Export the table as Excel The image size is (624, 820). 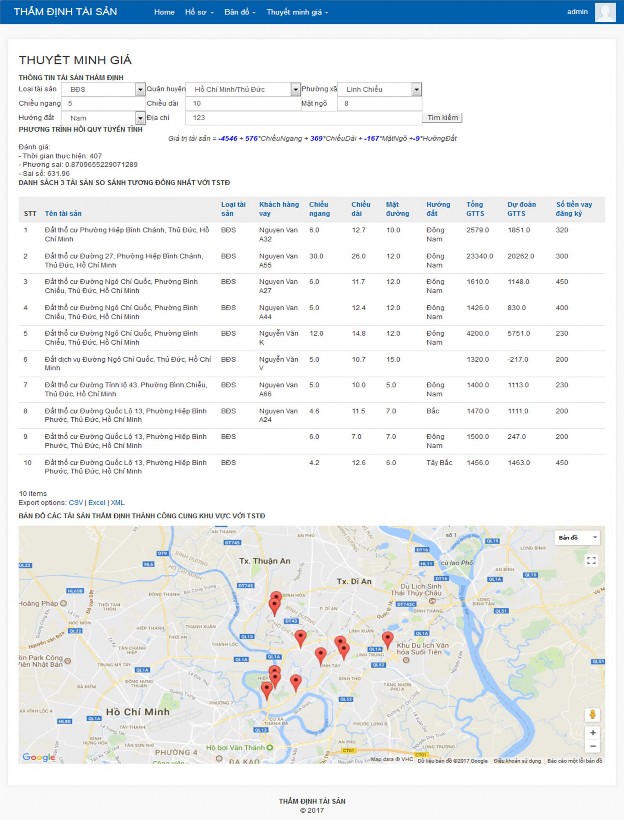pyautogui.click(x=96, y=503)
